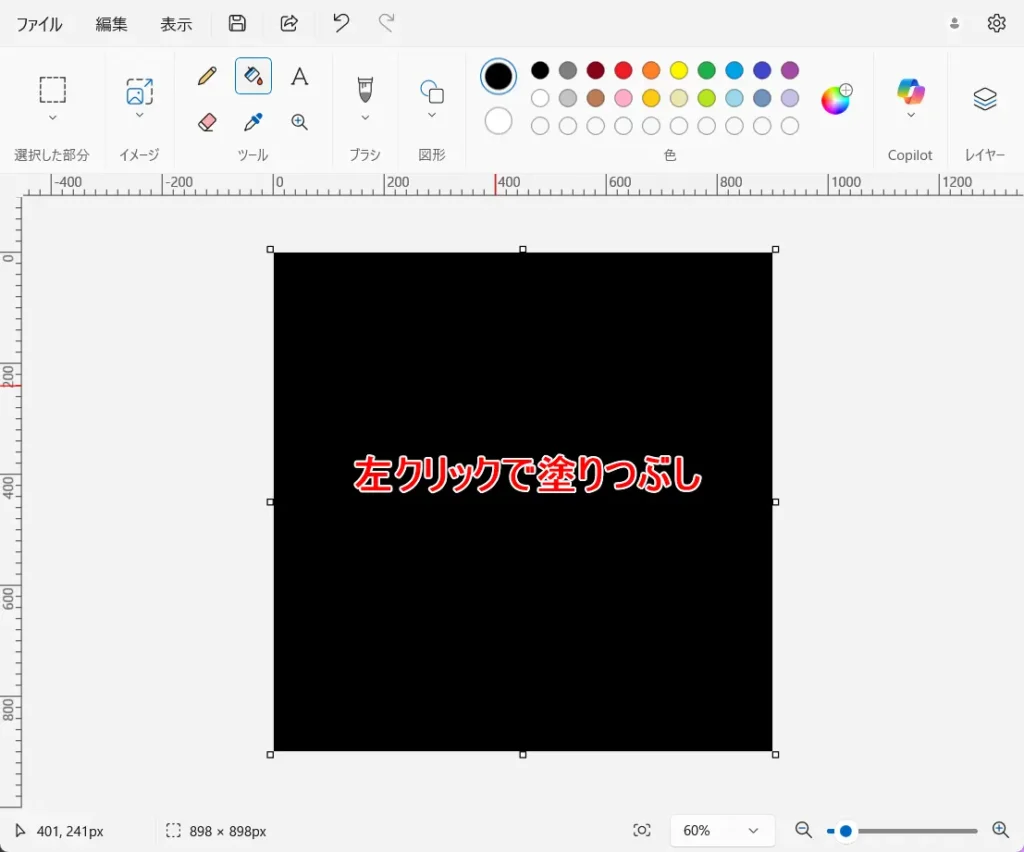Open the shapes tool icon
The width and height of the screenshot is (1024, 852).
click(x=432, y=91)
